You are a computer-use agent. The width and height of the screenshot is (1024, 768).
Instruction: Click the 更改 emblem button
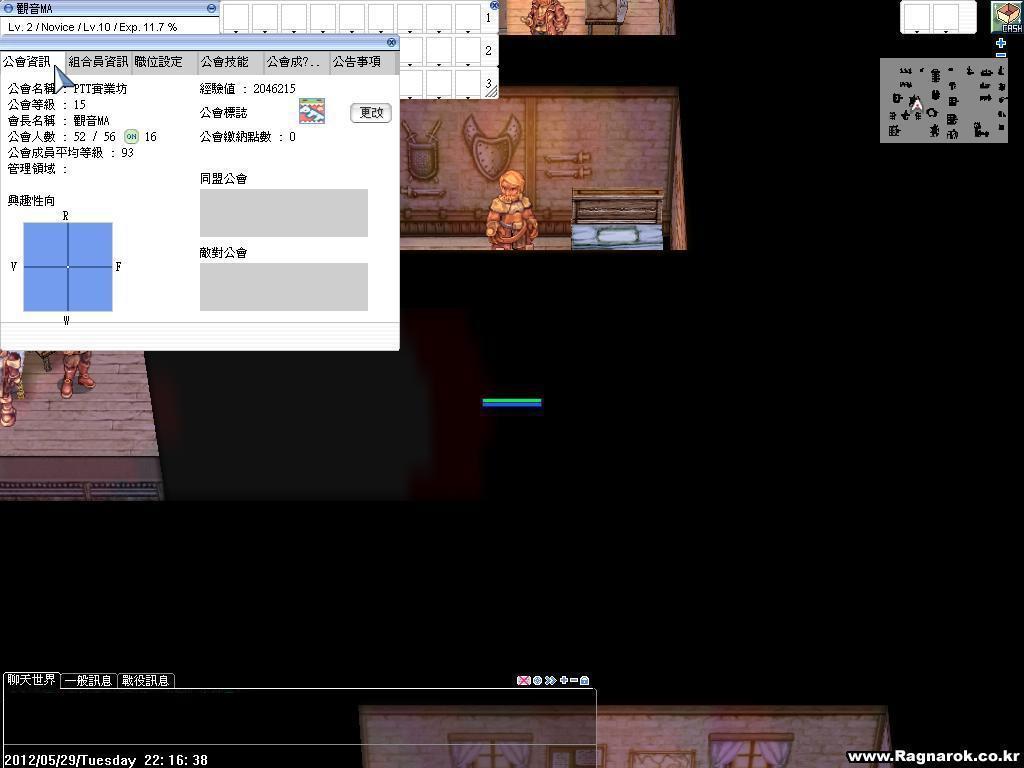371,112
